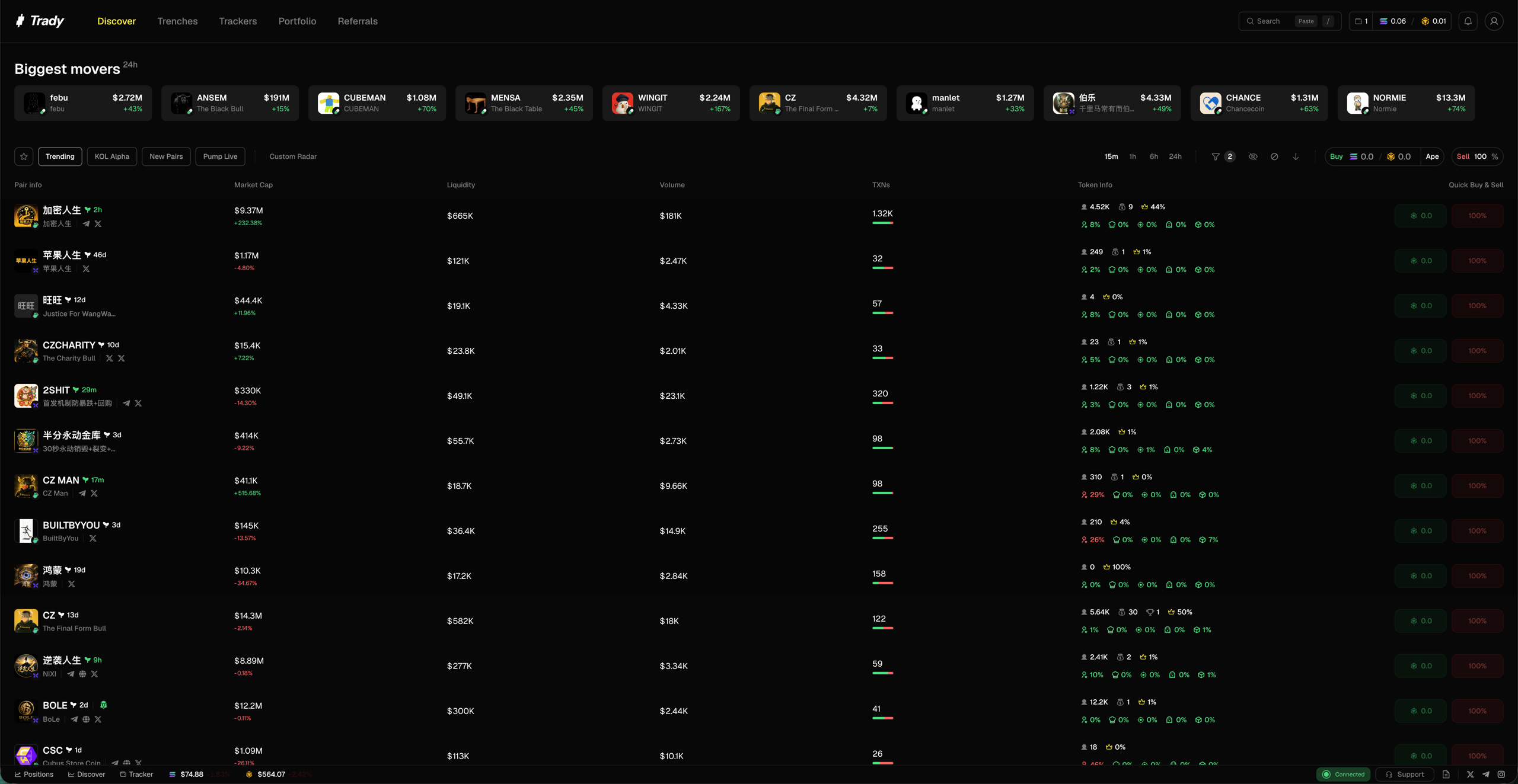This screenshot has height=784, width=1518.
Task: Quick buy 0.0 on CZ MAN row
Action: point(1420,486)
